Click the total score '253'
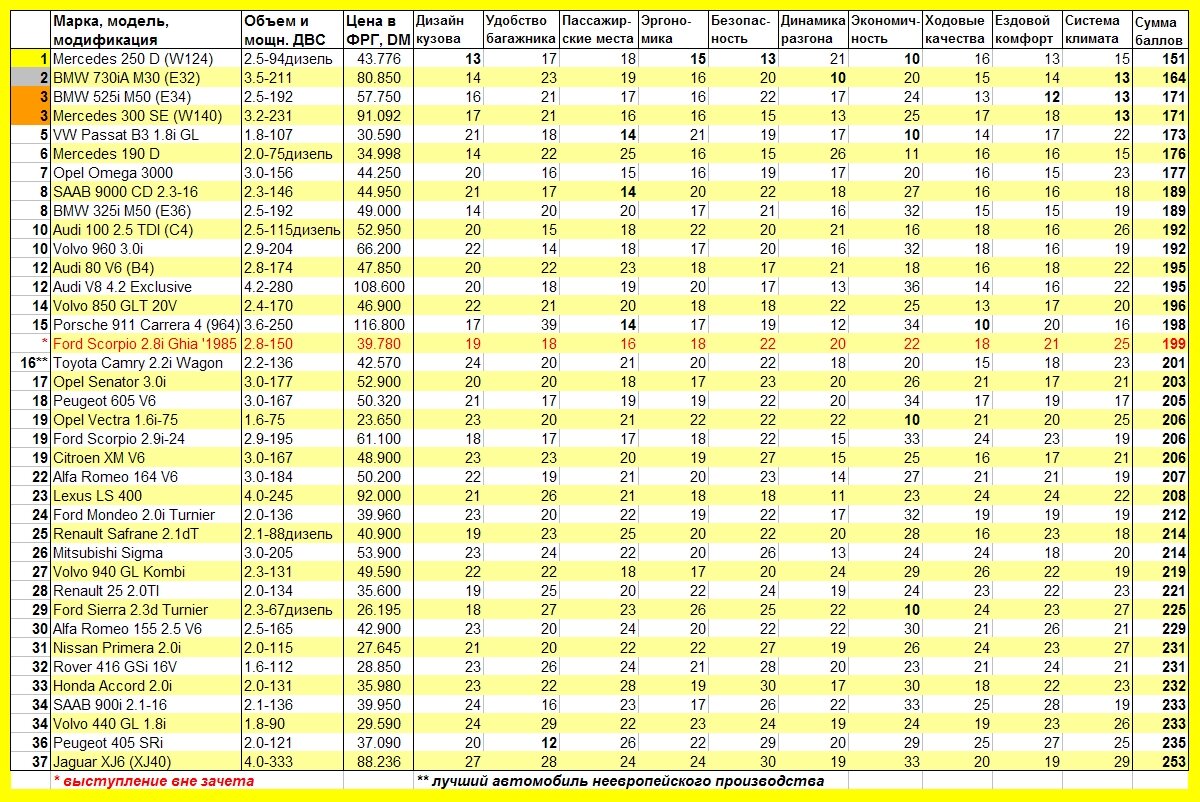1200x802 pixels. coord(1161,762)
